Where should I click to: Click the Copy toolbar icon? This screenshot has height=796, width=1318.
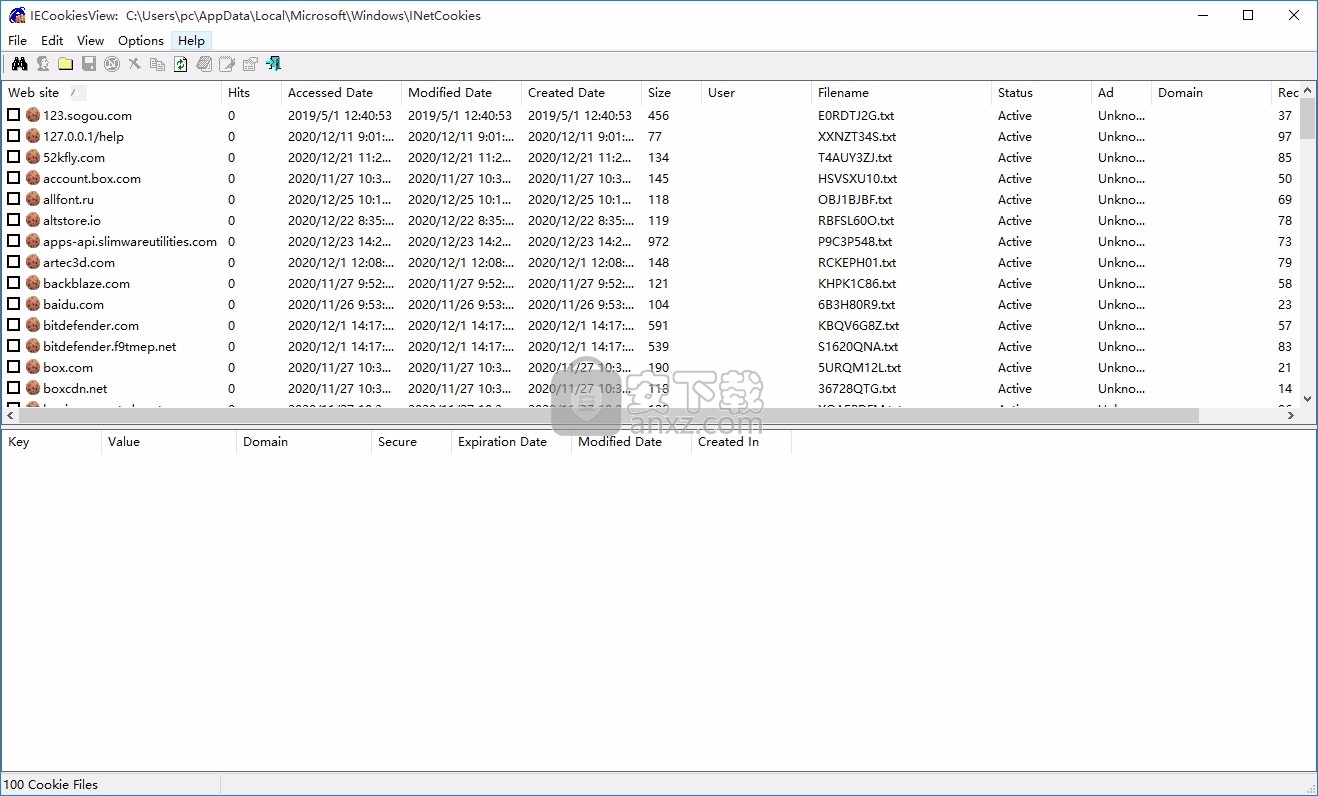click(x=157, y=64)
